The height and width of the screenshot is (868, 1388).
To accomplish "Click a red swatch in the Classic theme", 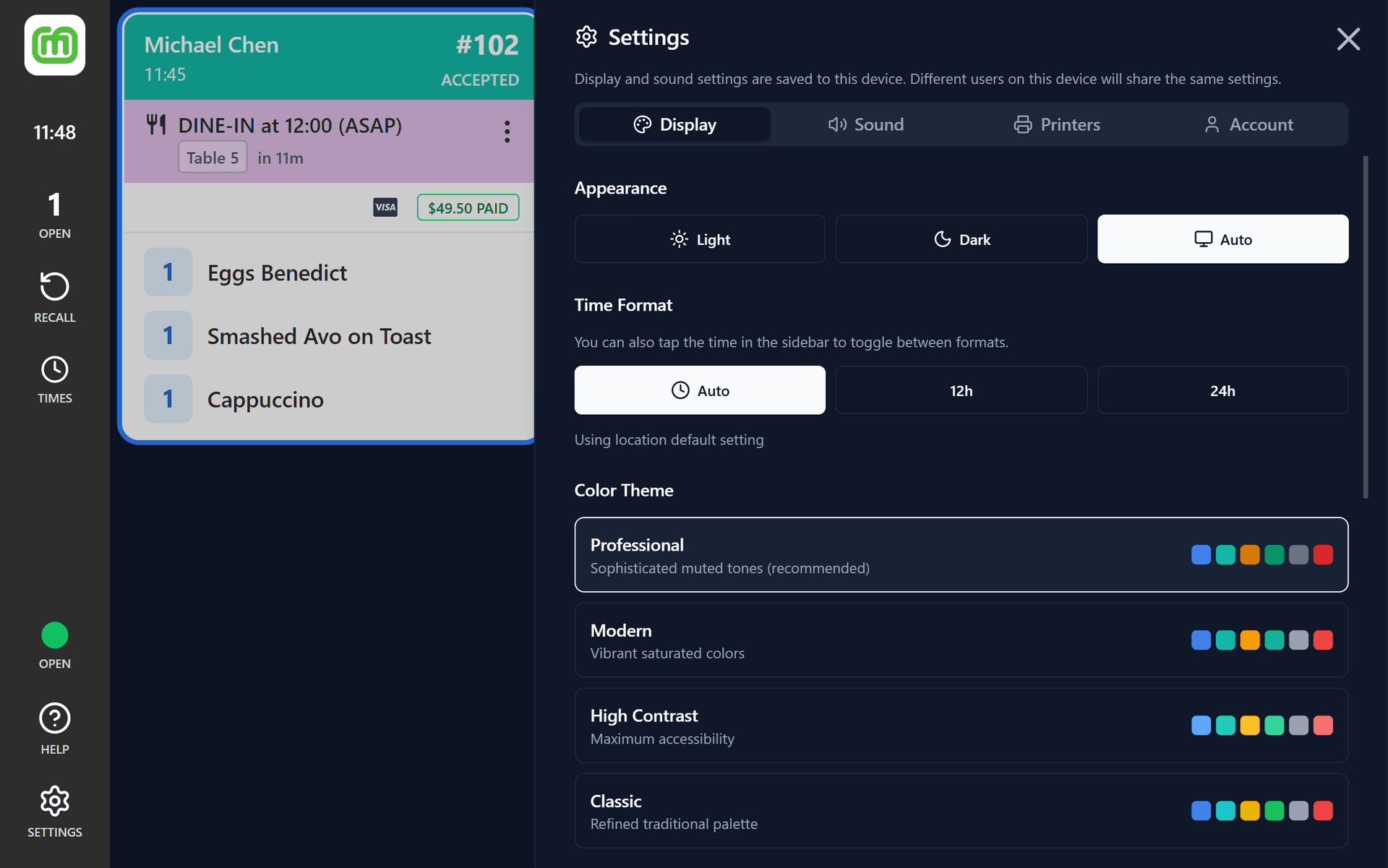I will (x=1324, y=810).
